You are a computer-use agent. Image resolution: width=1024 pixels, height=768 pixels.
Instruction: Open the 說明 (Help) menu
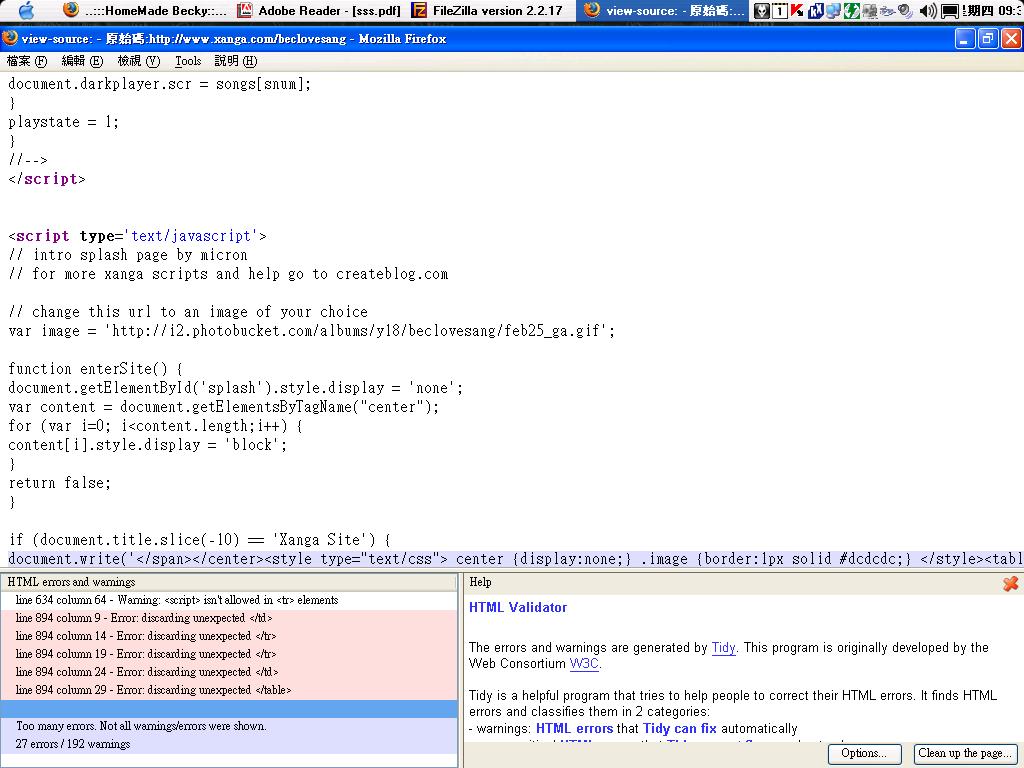click(236, 61)
